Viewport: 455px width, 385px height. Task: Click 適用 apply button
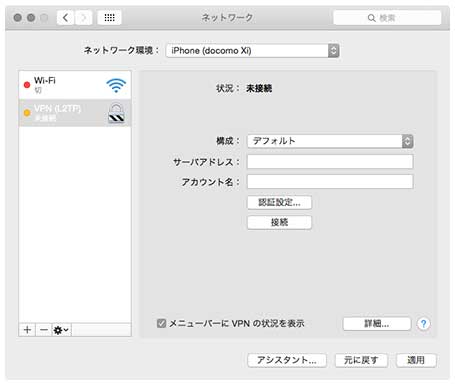pos(416,360)
